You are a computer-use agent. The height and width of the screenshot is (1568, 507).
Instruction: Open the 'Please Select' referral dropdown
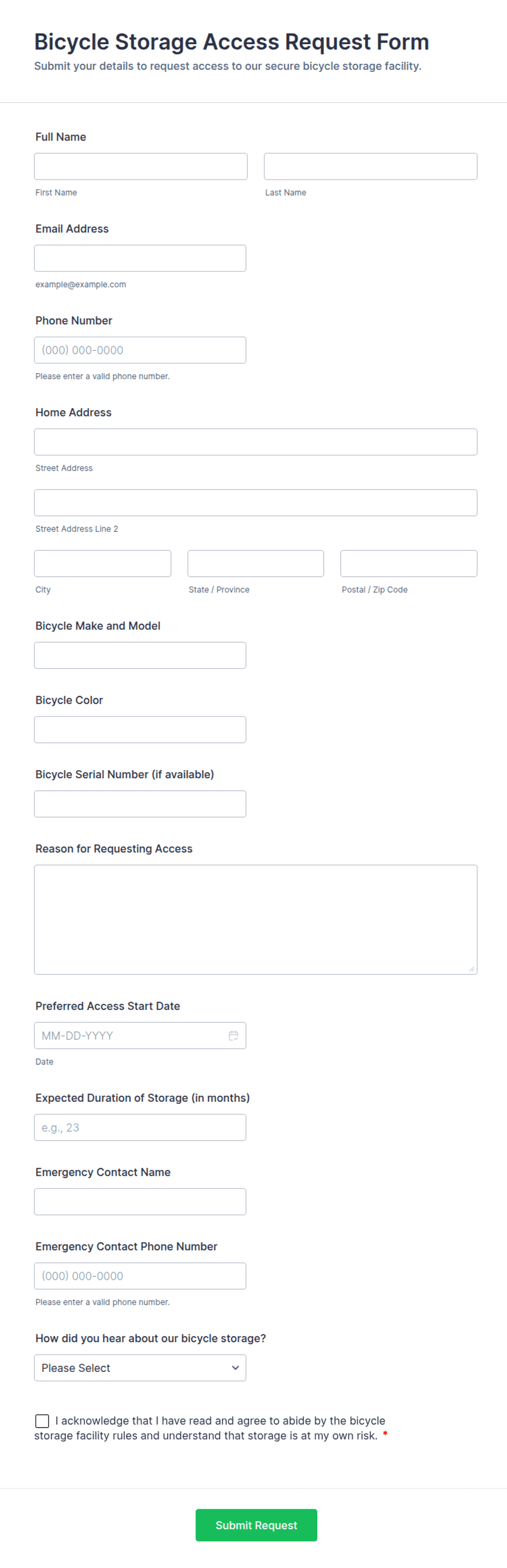coord(140,1368)
